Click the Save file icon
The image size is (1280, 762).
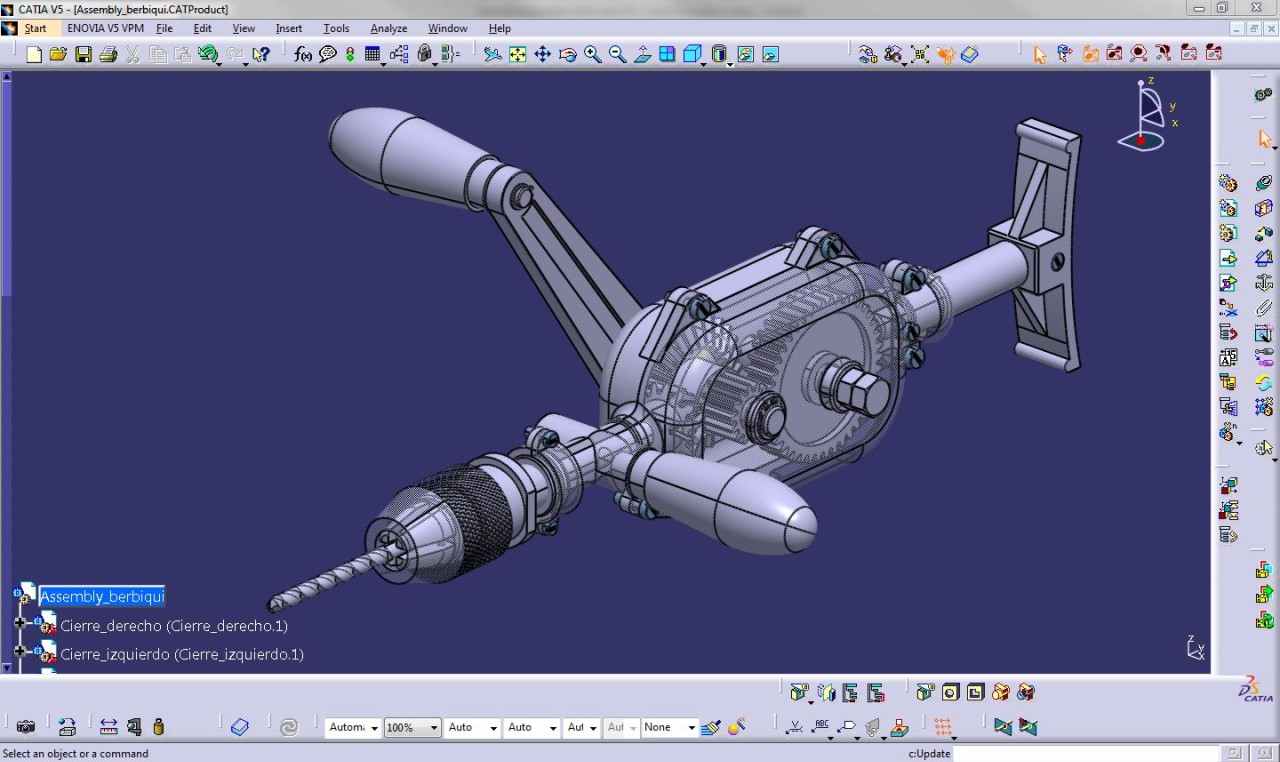click(x=84, y=54)
